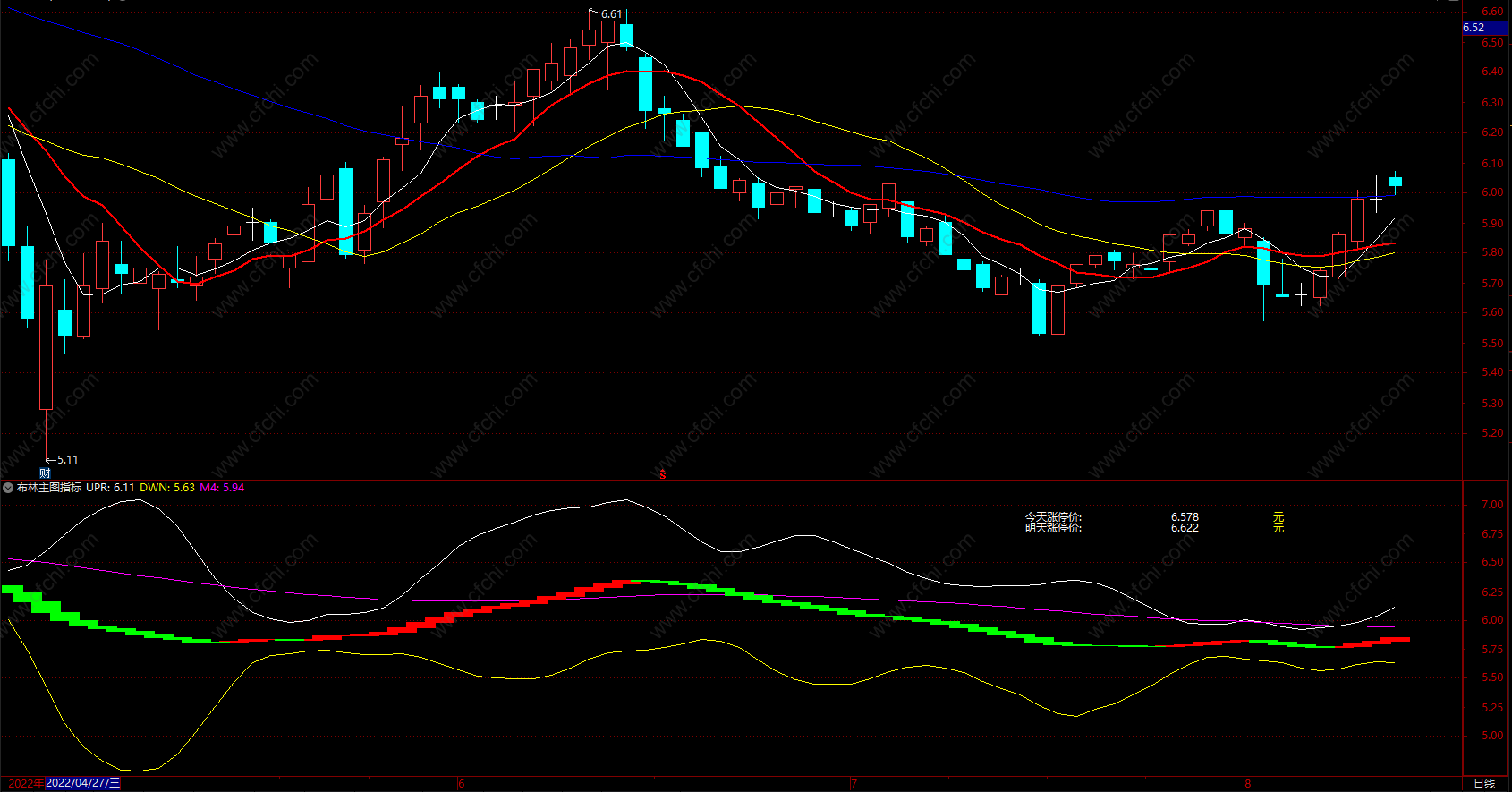
Task: Click the DWN: 5.63 value
Action: pyautogui.click(x=167, y=488)
